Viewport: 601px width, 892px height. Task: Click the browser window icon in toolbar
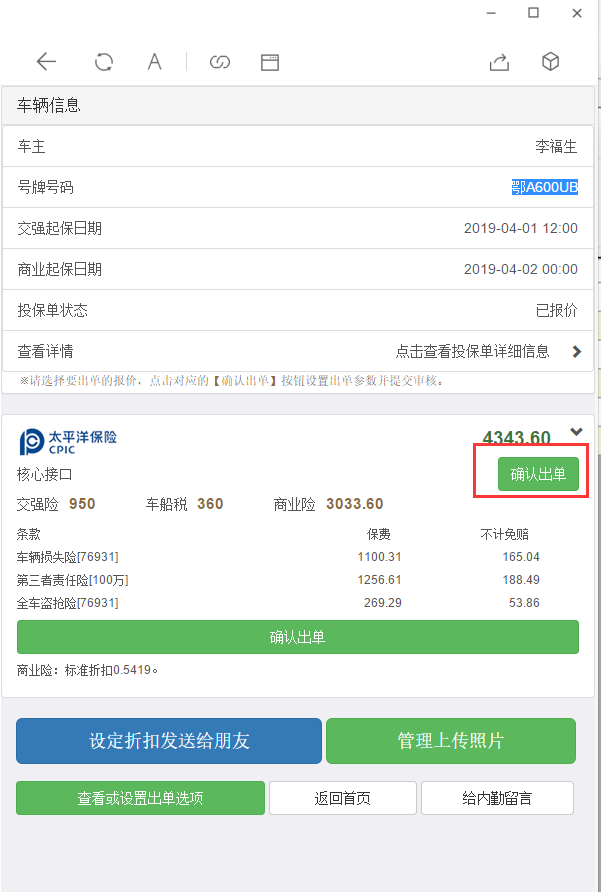[x=270, y=62]
